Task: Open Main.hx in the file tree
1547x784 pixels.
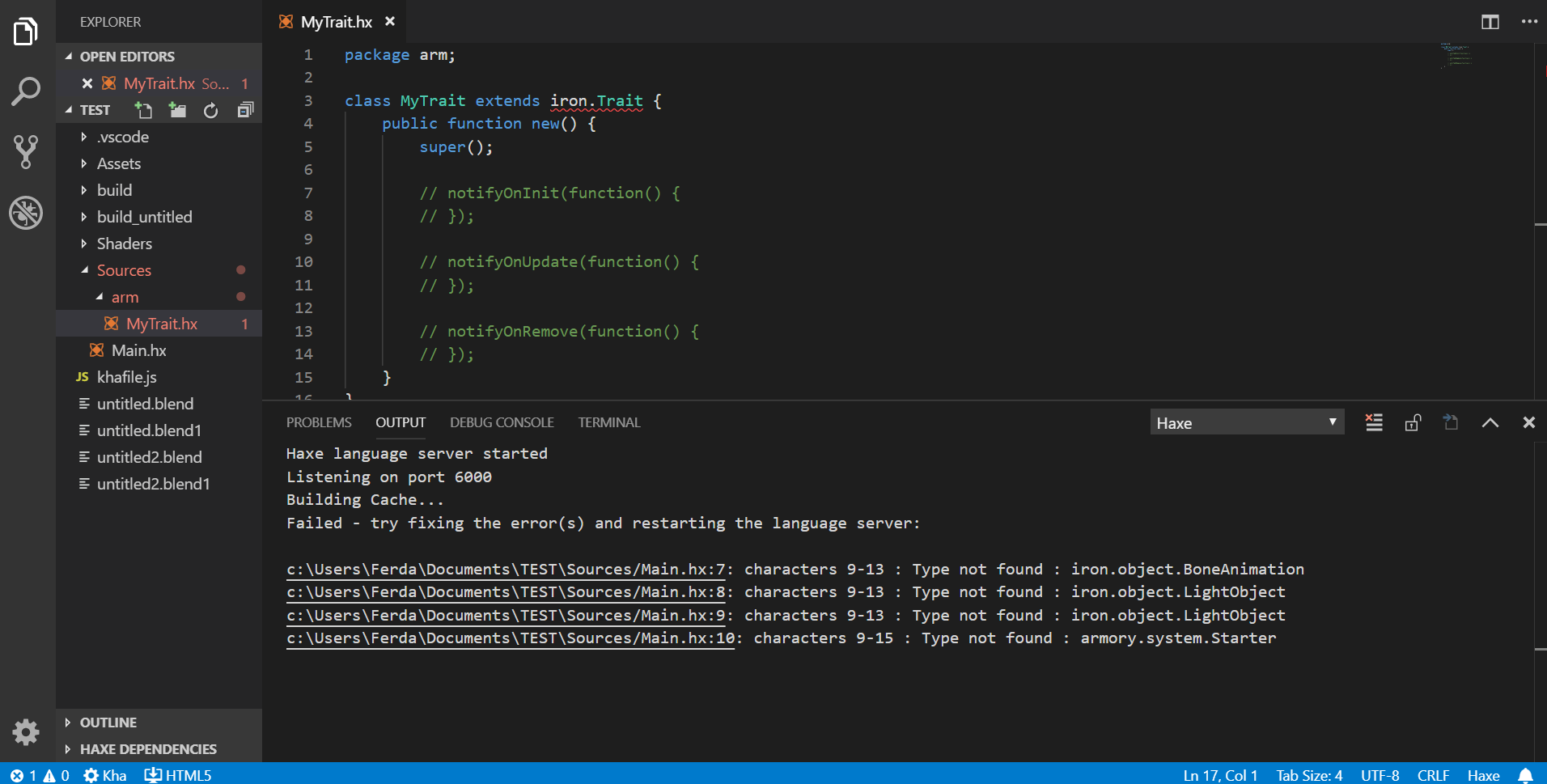Action: pos(159,350)
